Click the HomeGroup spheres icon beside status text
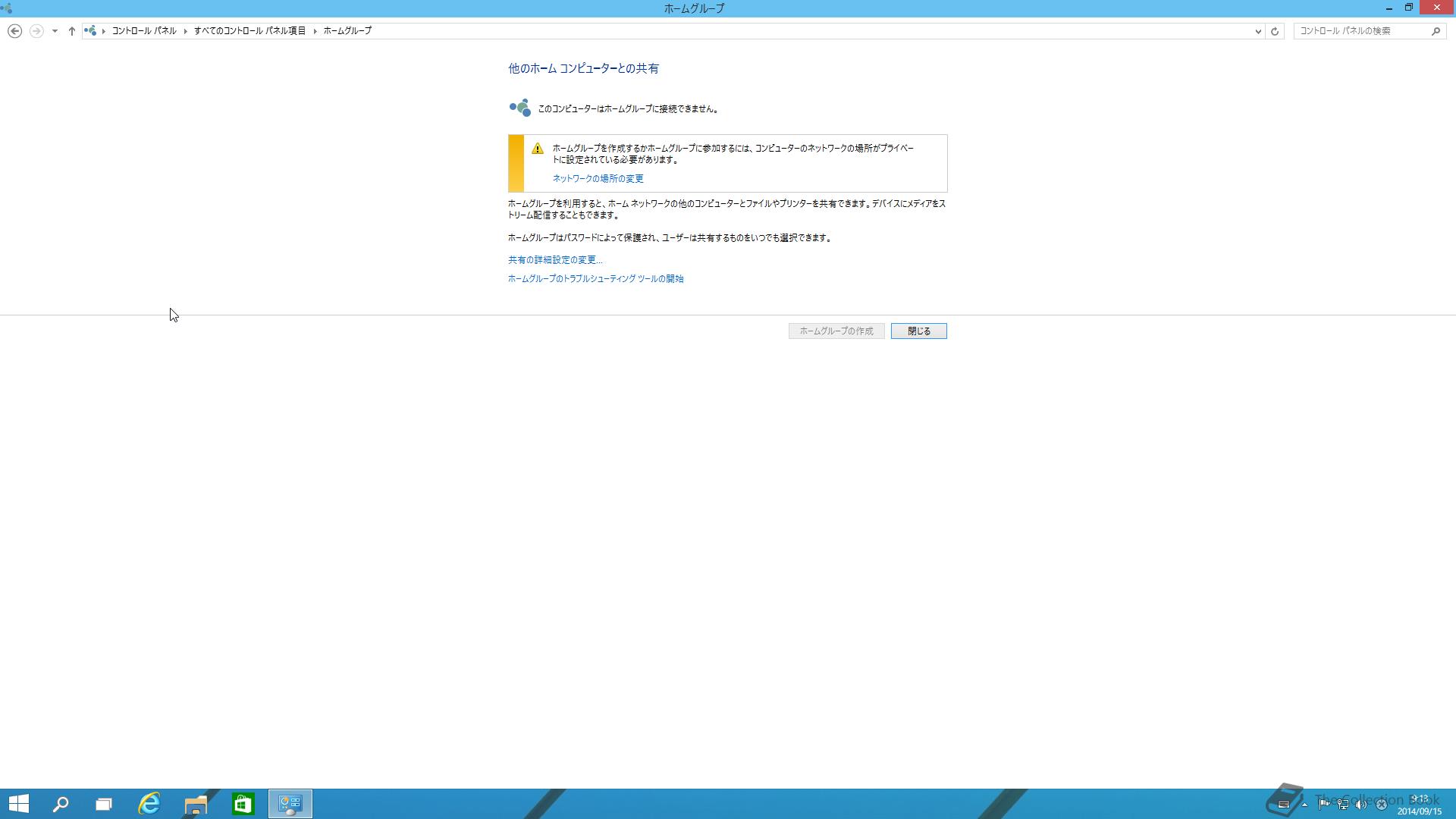 [x=520, y=108]
